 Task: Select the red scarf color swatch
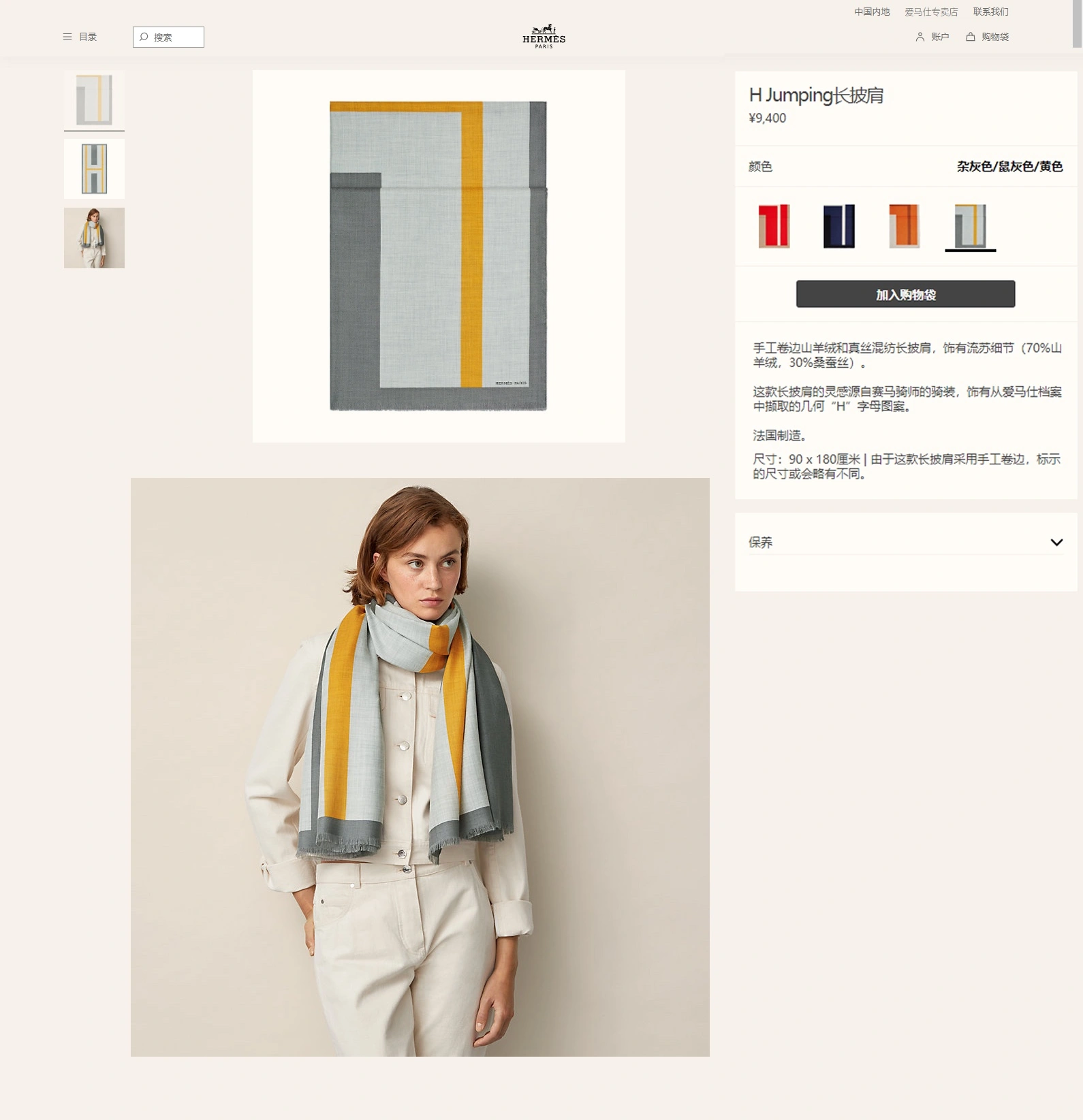click(774, 226)
